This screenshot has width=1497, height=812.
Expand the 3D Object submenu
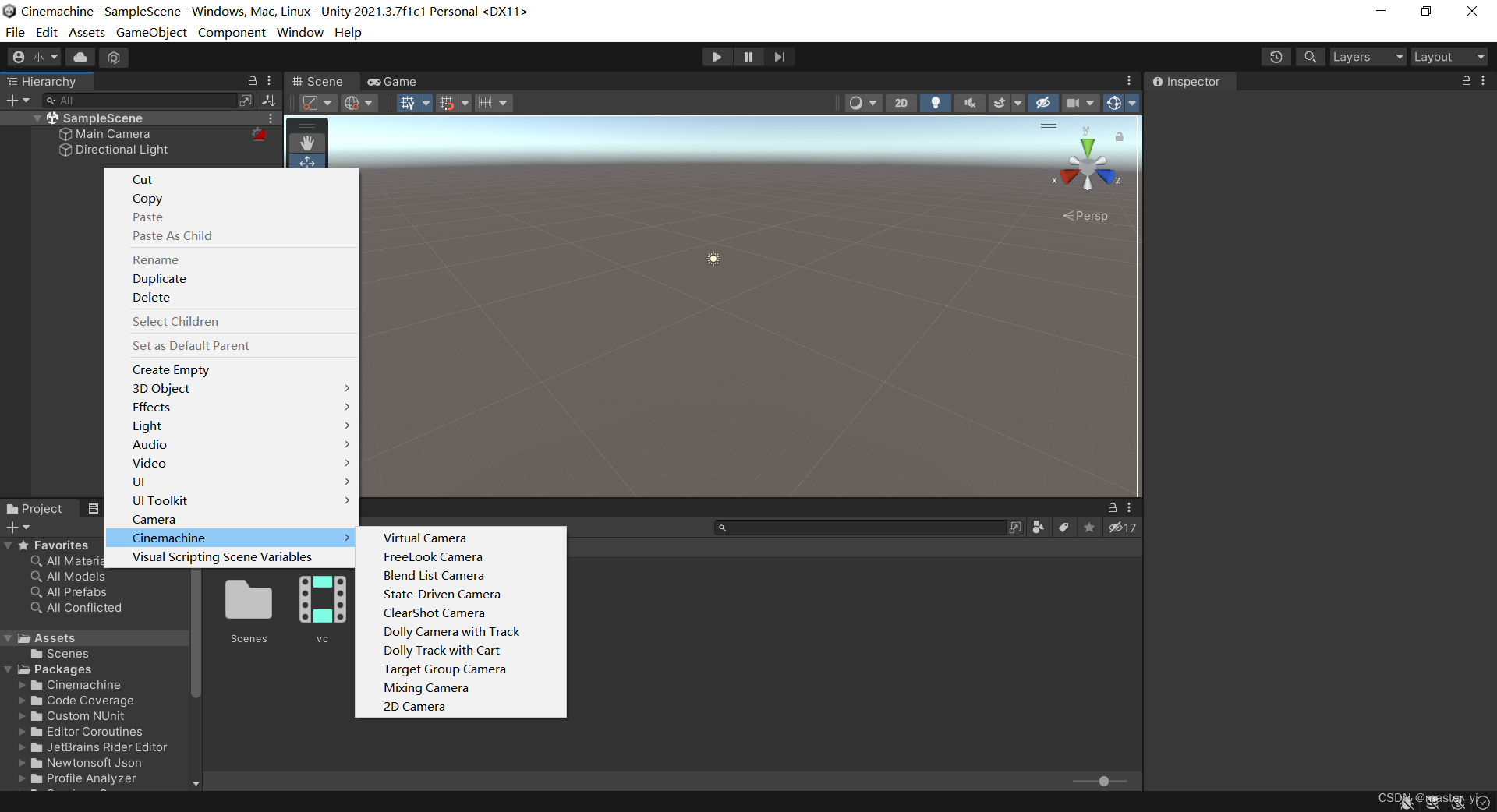pos(232,388)
